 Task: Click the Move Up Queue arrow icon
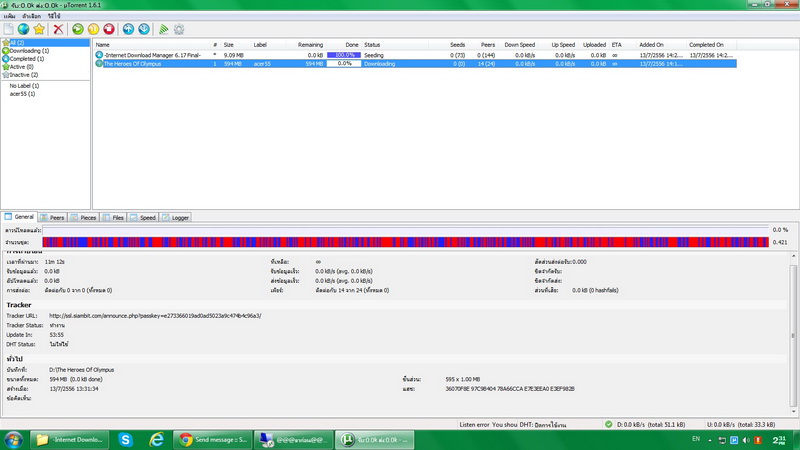point(128,29)
